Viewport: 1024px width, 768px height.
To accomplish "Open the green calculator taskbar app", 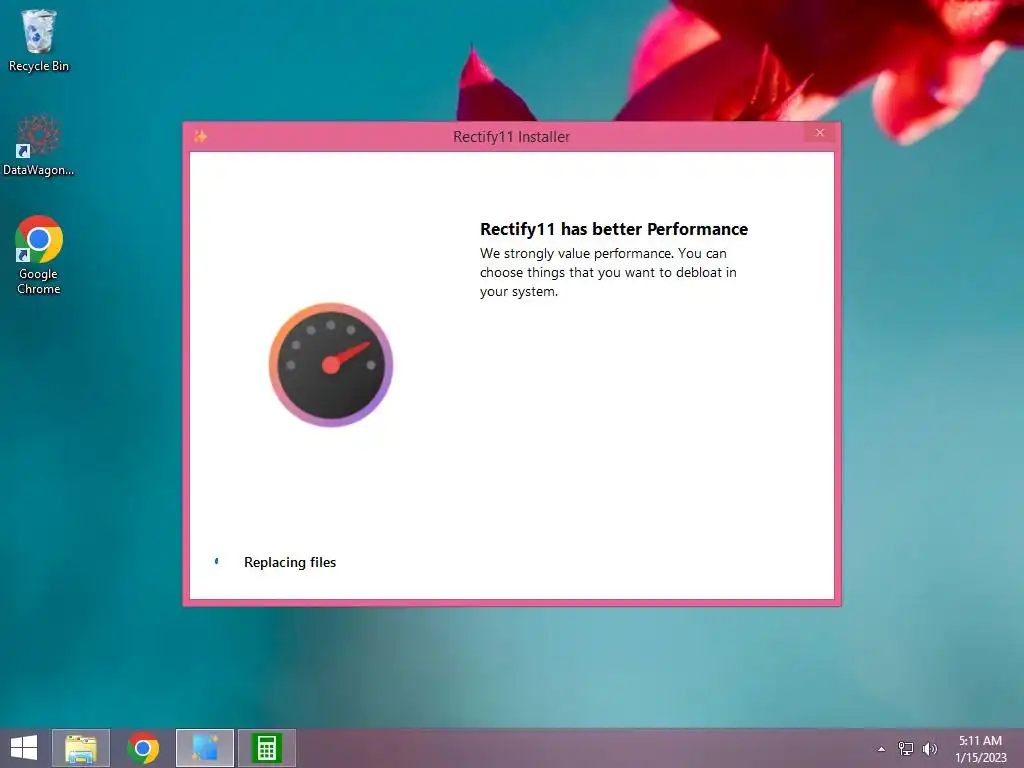I will pos(266,748).
